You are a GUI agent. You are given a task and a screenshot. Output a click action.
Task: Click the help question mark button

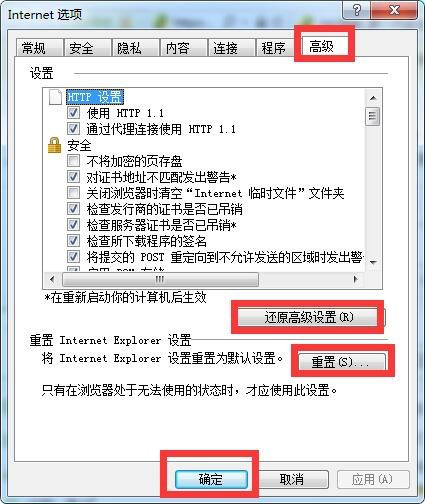tap(356, 10)
